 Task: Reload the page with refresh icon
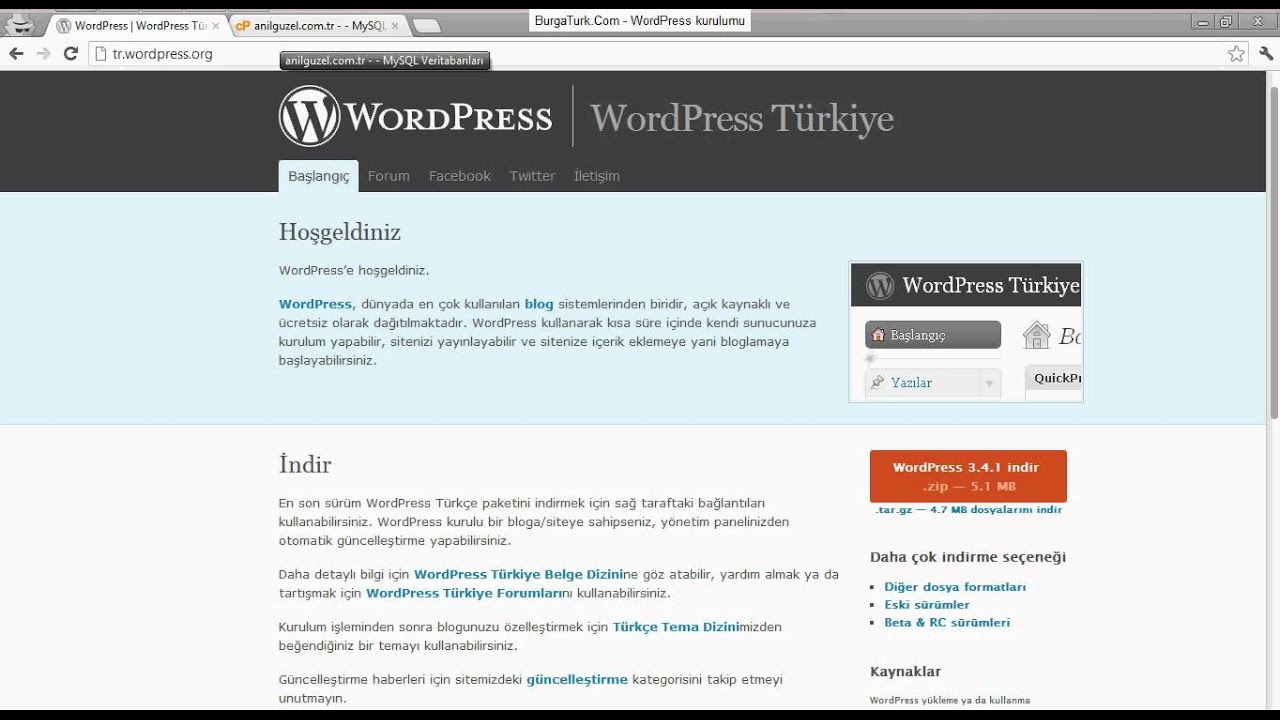pos(71,54)
